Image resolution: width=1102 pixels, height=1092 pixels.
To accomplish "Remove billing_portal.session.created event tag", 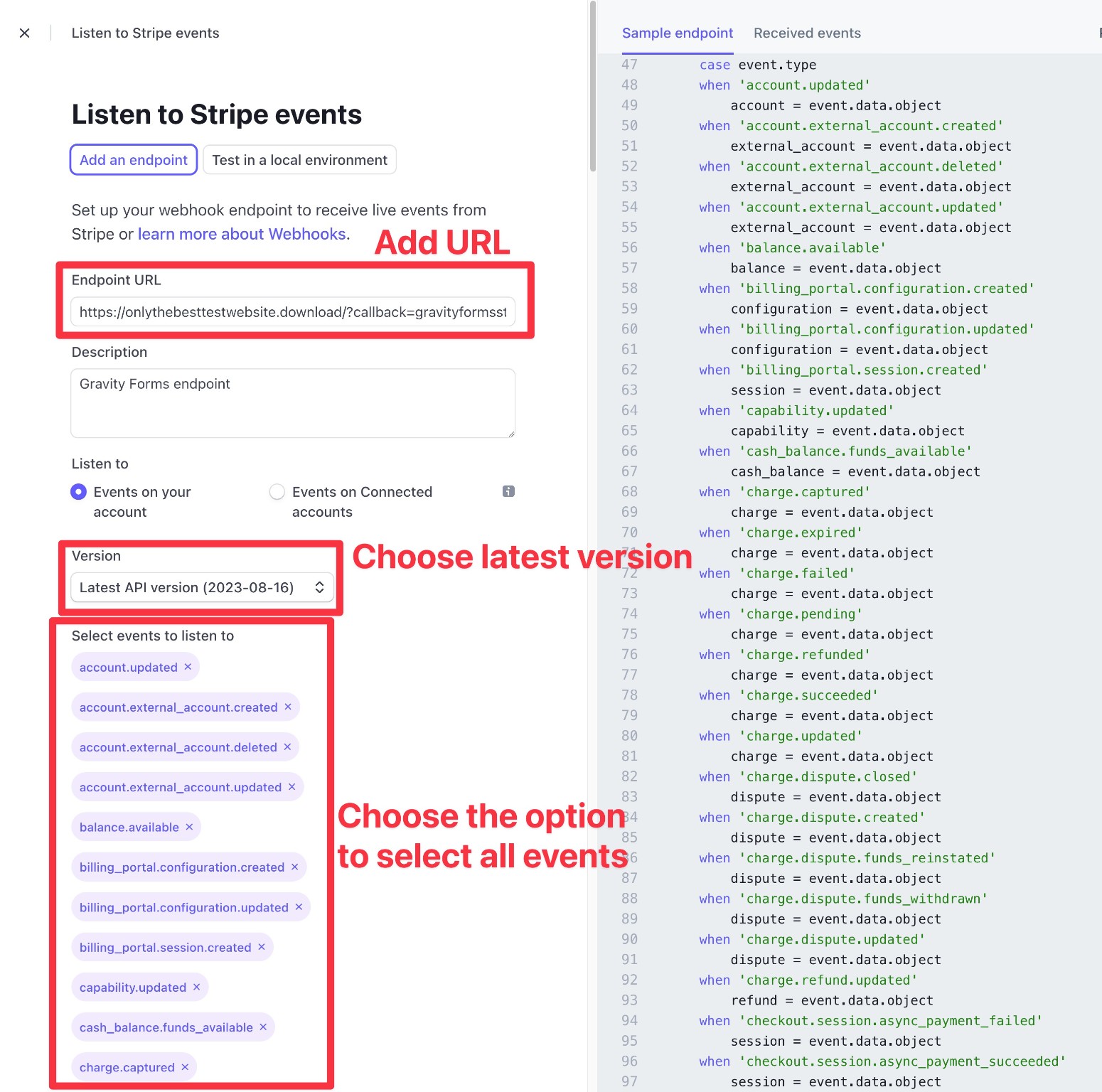I will [262, 947].
